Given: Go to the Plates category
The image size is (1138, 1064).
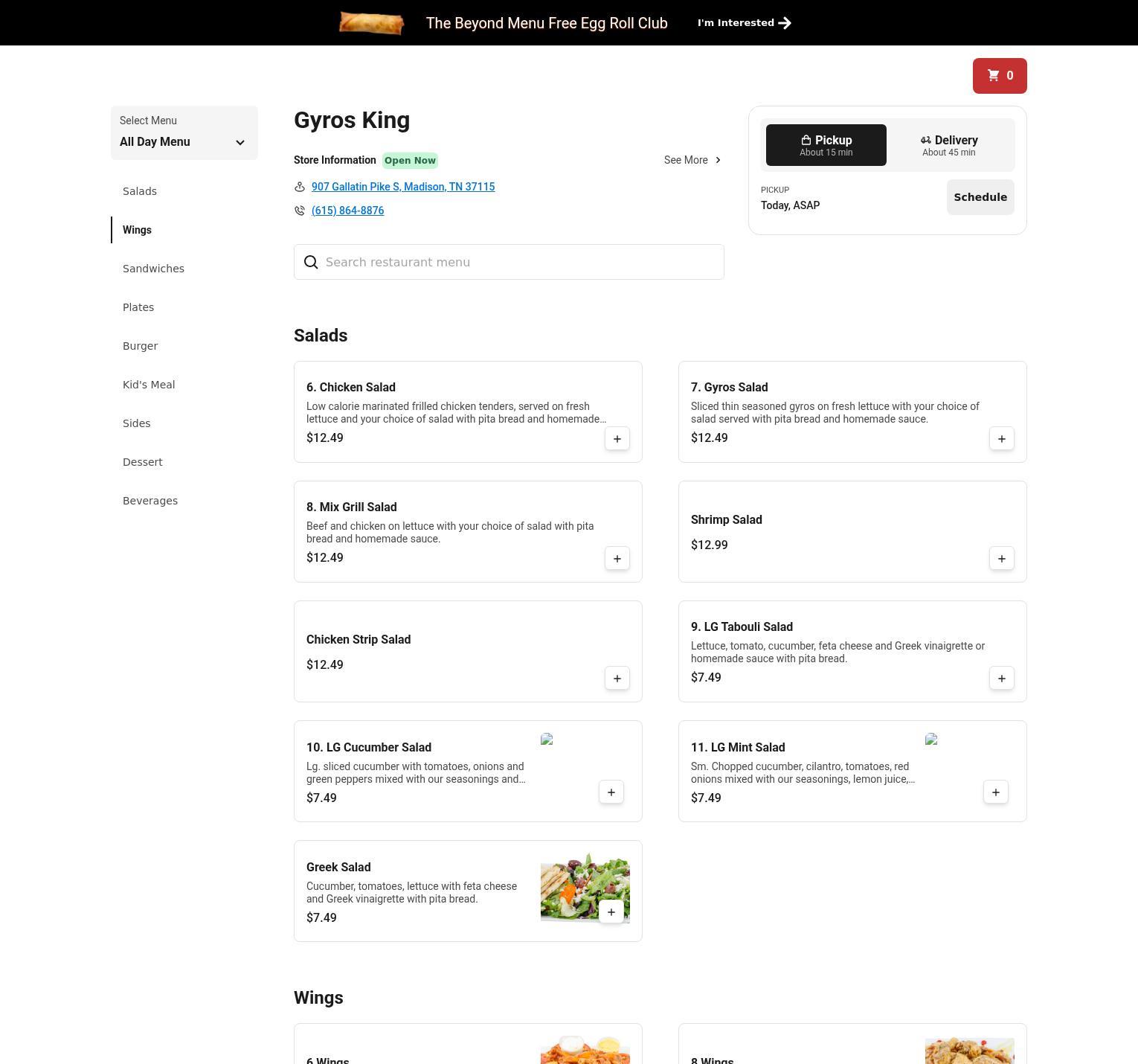Looking at the screenshot, I should (x=138, y=307).
